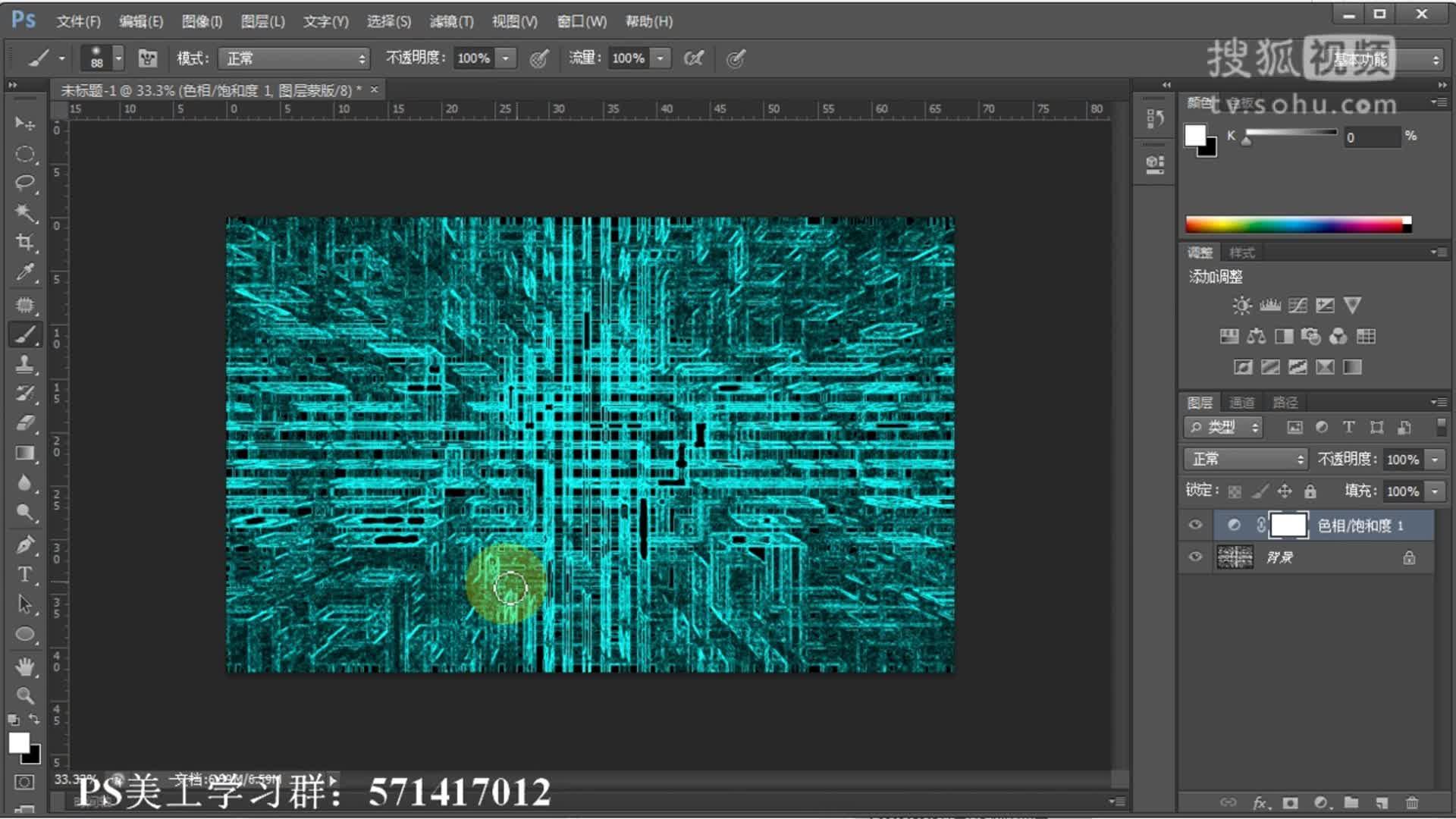
Task: Switch to the 通道 tab
Action: click(1241, 402)
